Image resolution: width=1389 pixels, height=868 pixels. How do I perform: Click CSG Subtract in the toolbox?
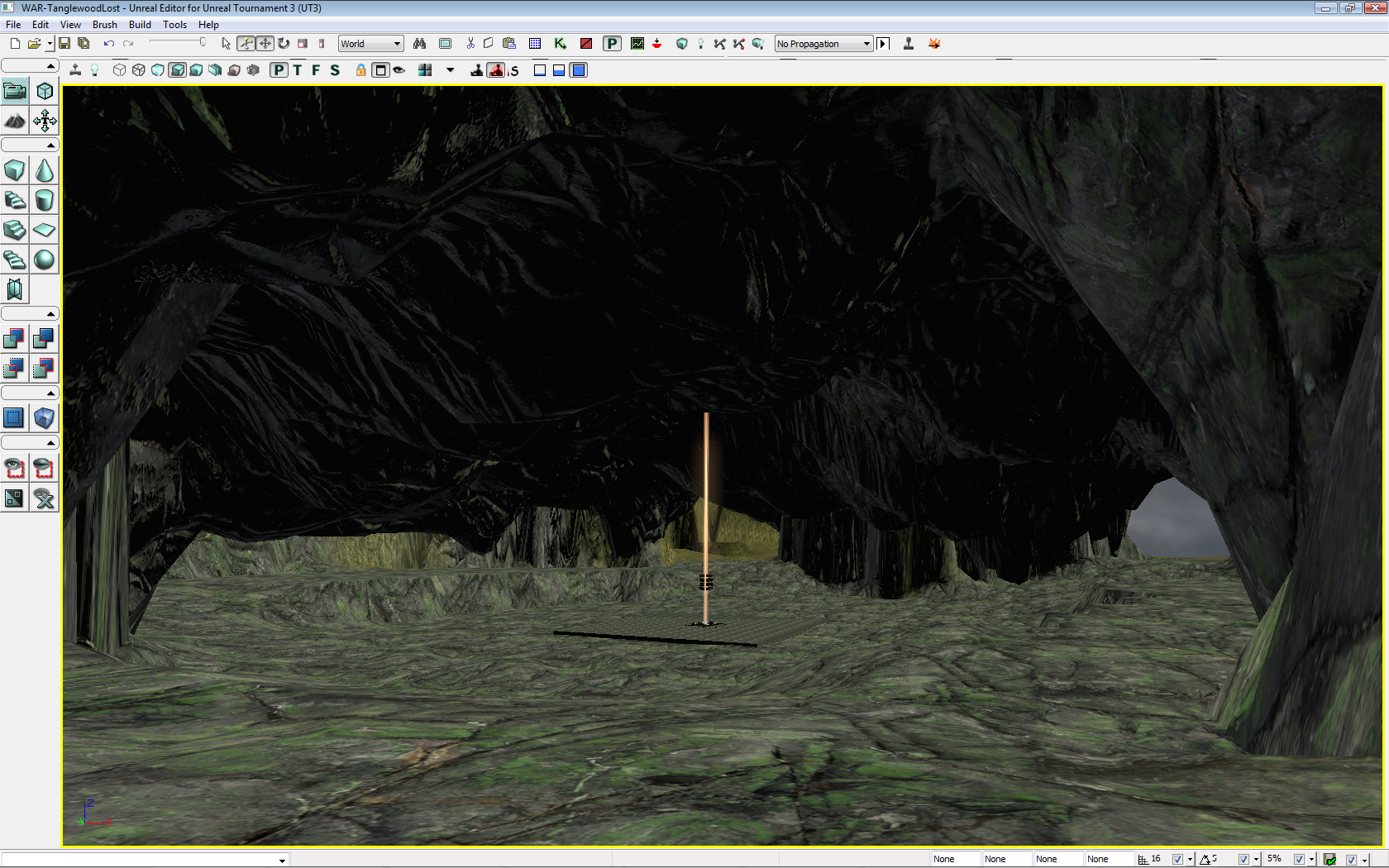45,338
